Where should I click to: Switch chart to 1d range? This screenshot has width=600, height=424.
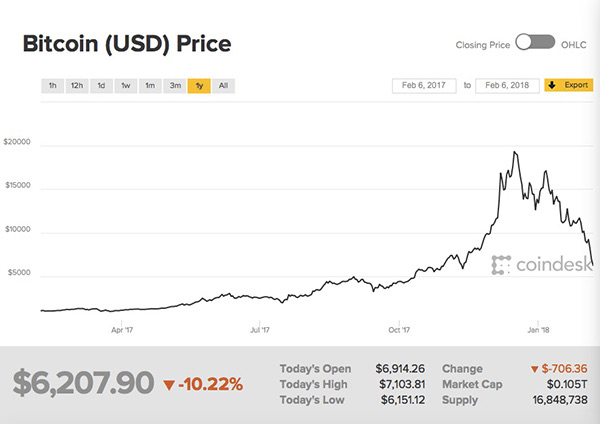(101, 86)
